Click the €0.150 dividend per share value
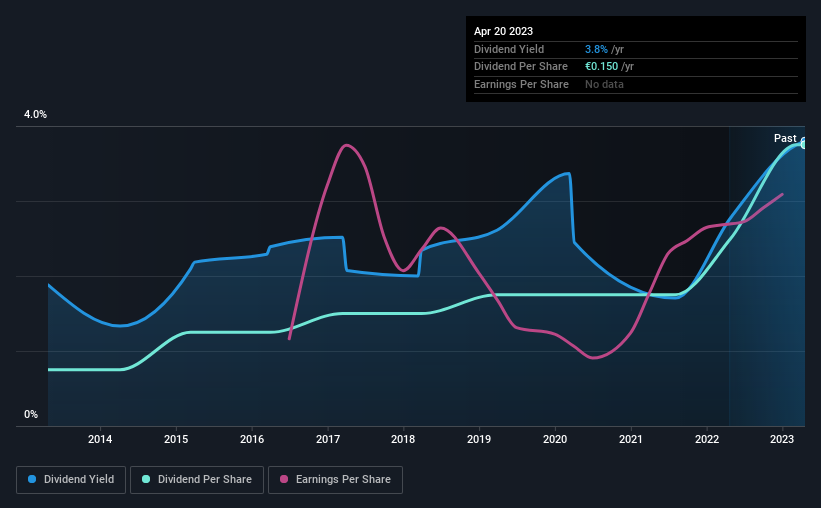 point(602,67)
